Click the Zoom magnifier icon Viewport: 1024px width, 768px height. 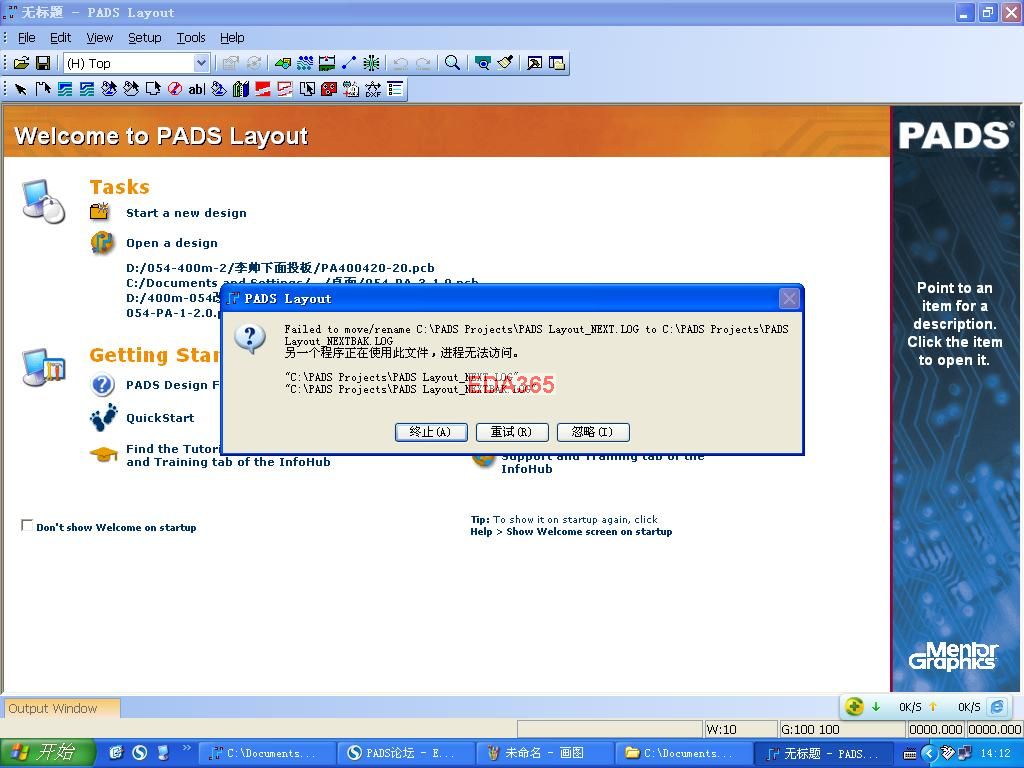point(452,63)
